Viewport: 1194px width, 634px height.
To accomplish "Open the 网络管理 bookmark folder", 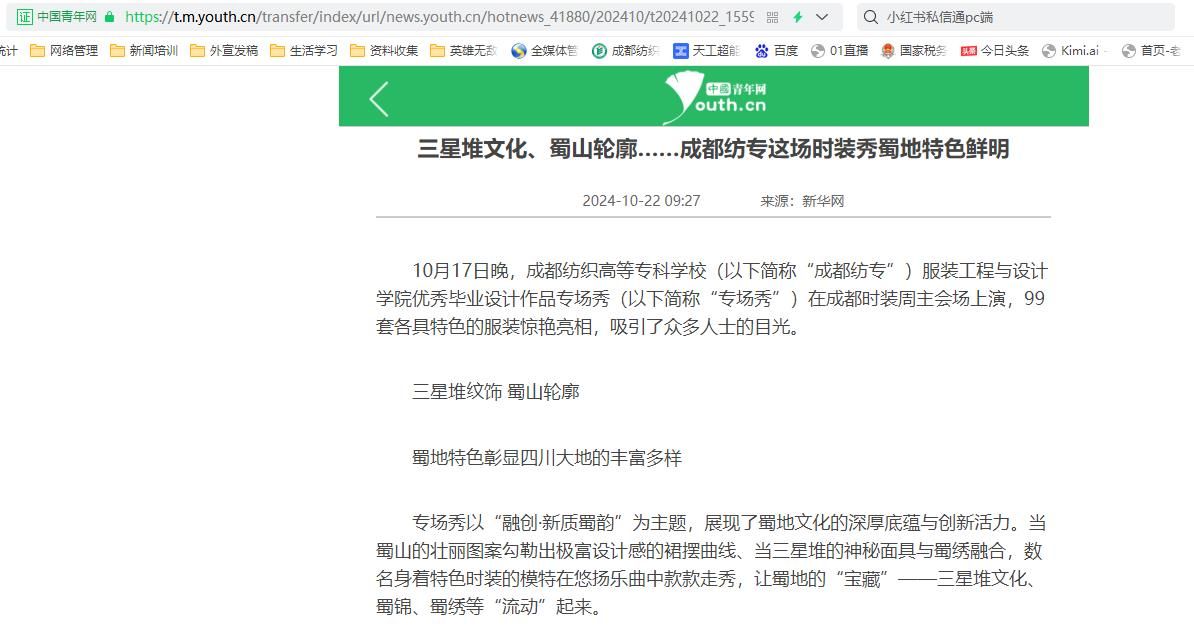I will [64, 51].
